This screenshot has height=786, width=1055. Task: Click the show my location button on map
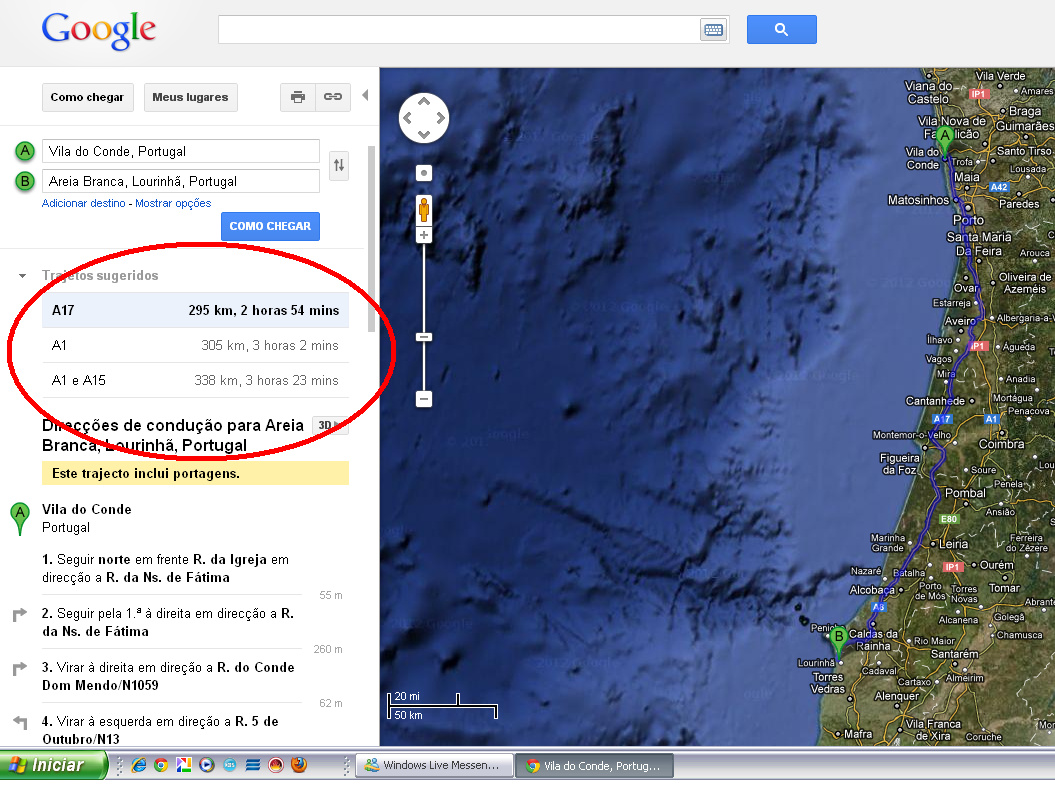[x=424, y=174]
